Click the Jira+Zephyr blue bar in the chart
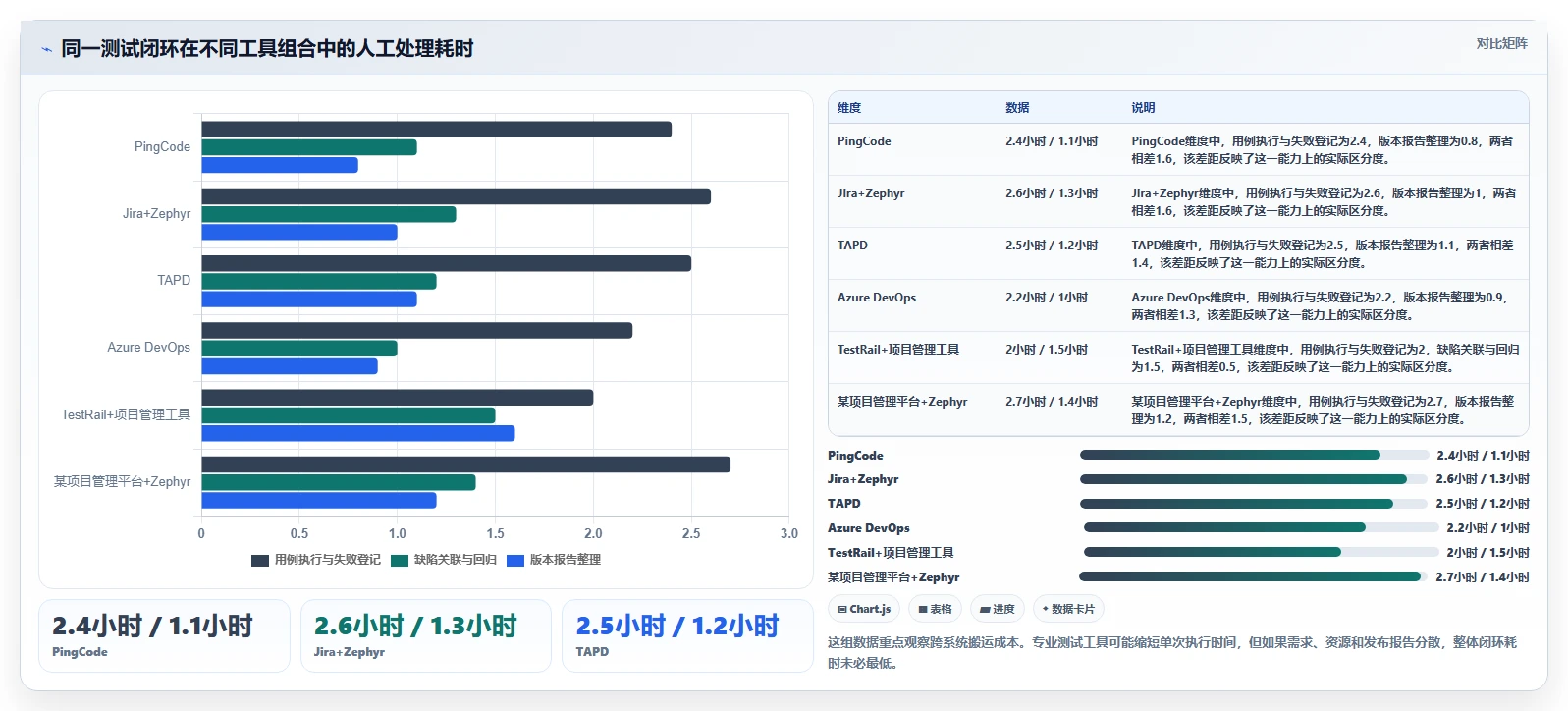The height and width of the screenshot is (711, 1568). coord(299,232)
